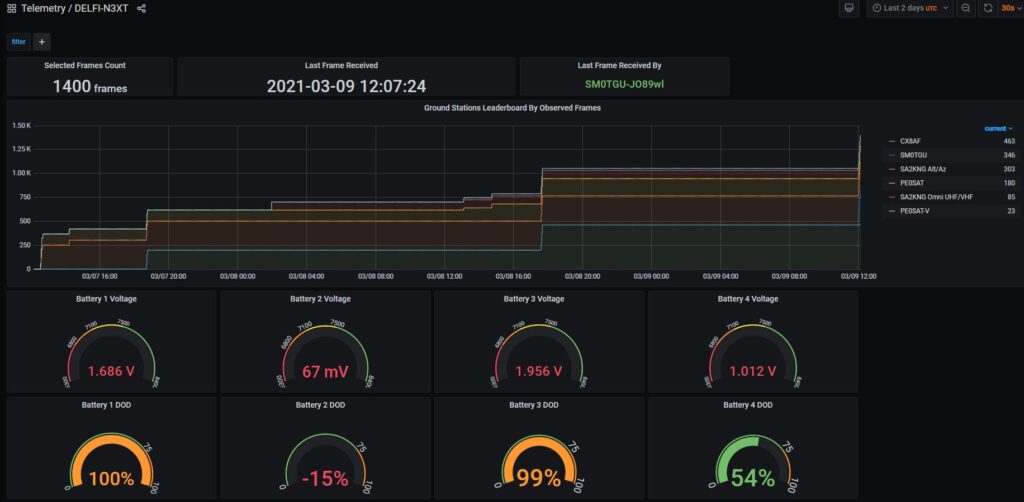Image resolution: width=1024 pixels, height=502 pixels.
Task: Toggle SM0TGU series in legend
Action: 912,155
